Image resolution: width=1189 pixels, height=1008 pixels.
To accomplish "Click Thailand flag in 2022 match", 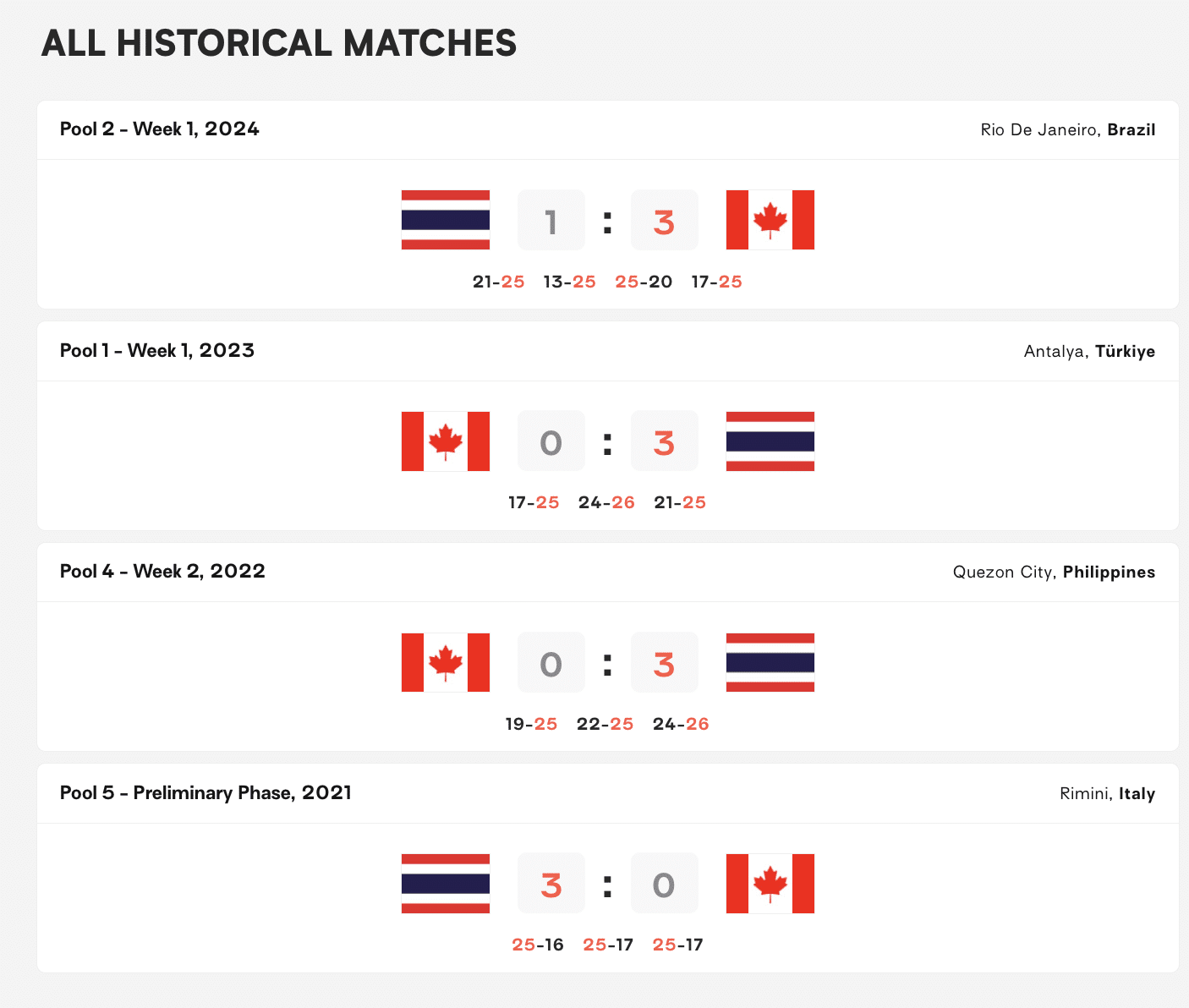I will pyautogui.click(x=770, y=662).
